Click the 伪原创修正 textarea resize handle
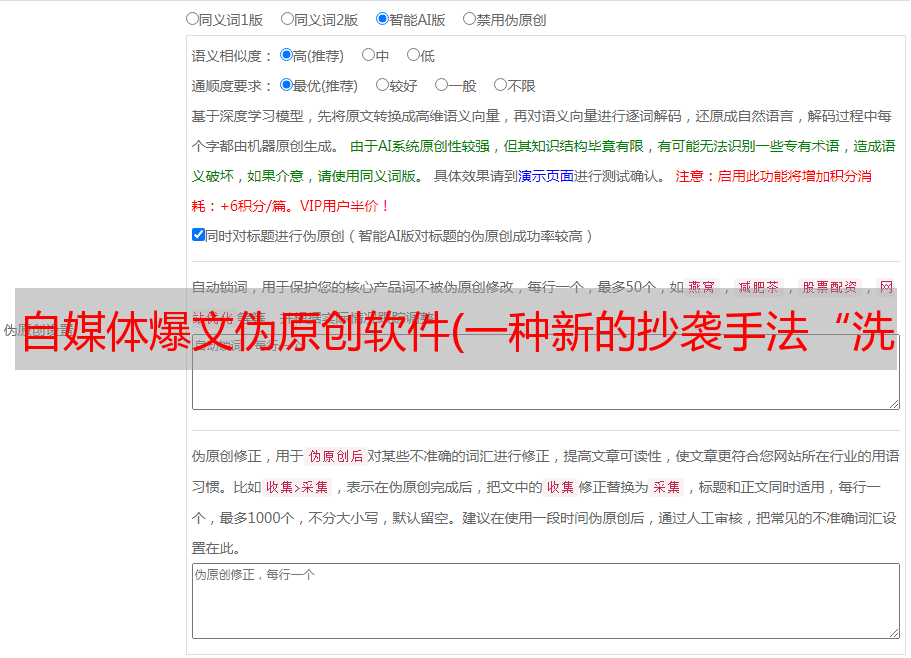 coord(894,633)
